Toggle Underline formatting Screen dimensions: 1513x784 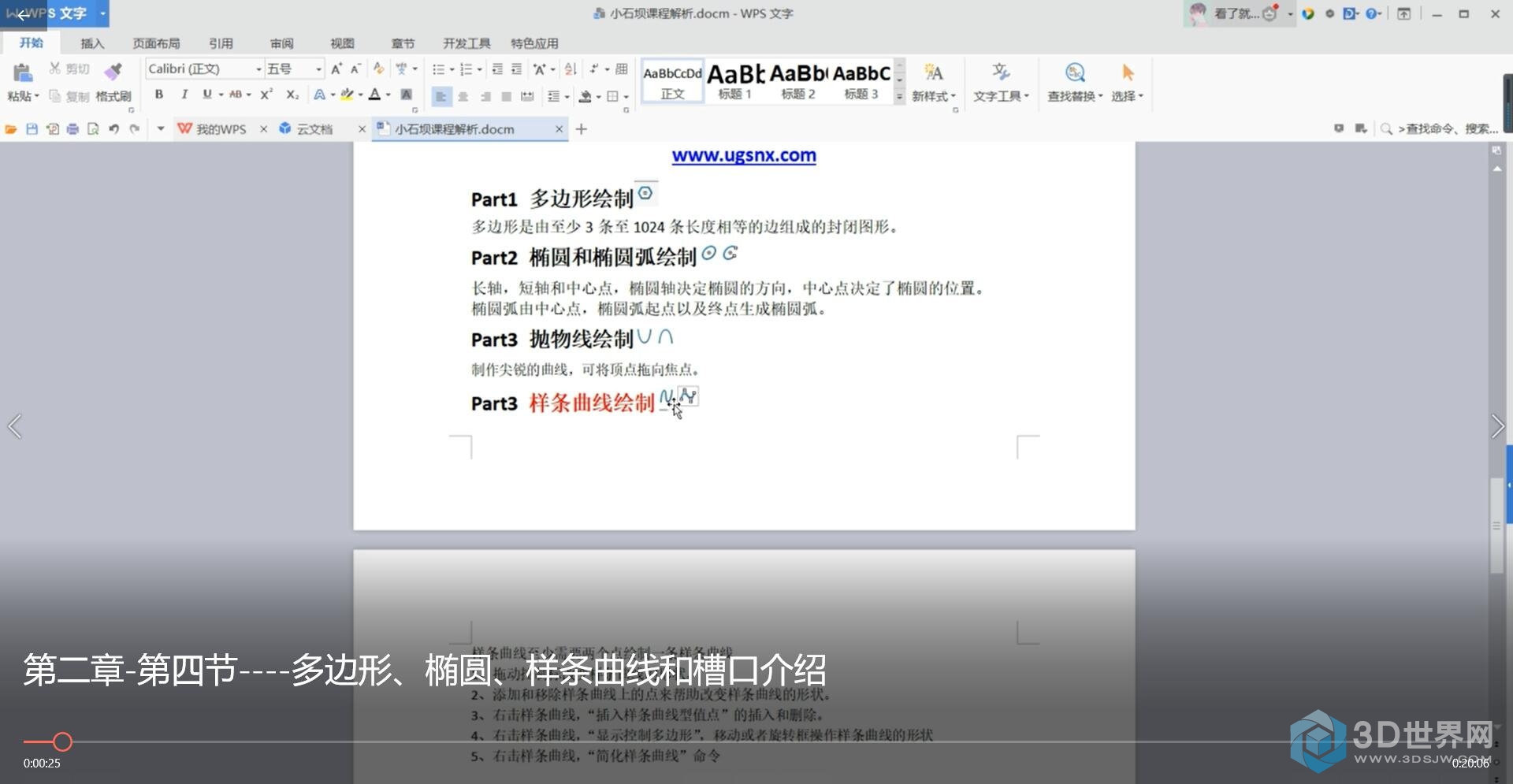(x=206, y=95)
